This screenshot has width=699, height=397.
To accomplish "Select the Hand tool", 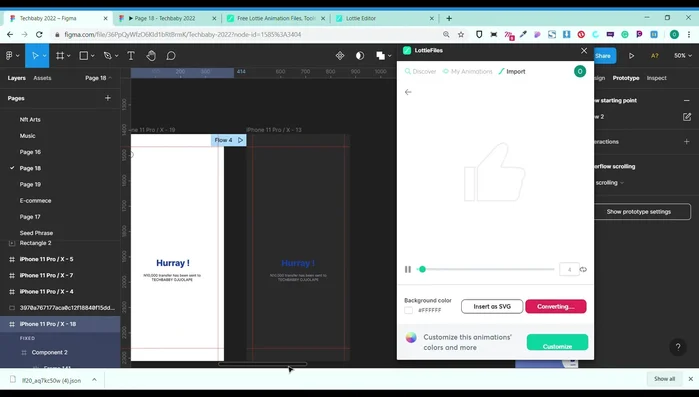I will coord(151,56).
